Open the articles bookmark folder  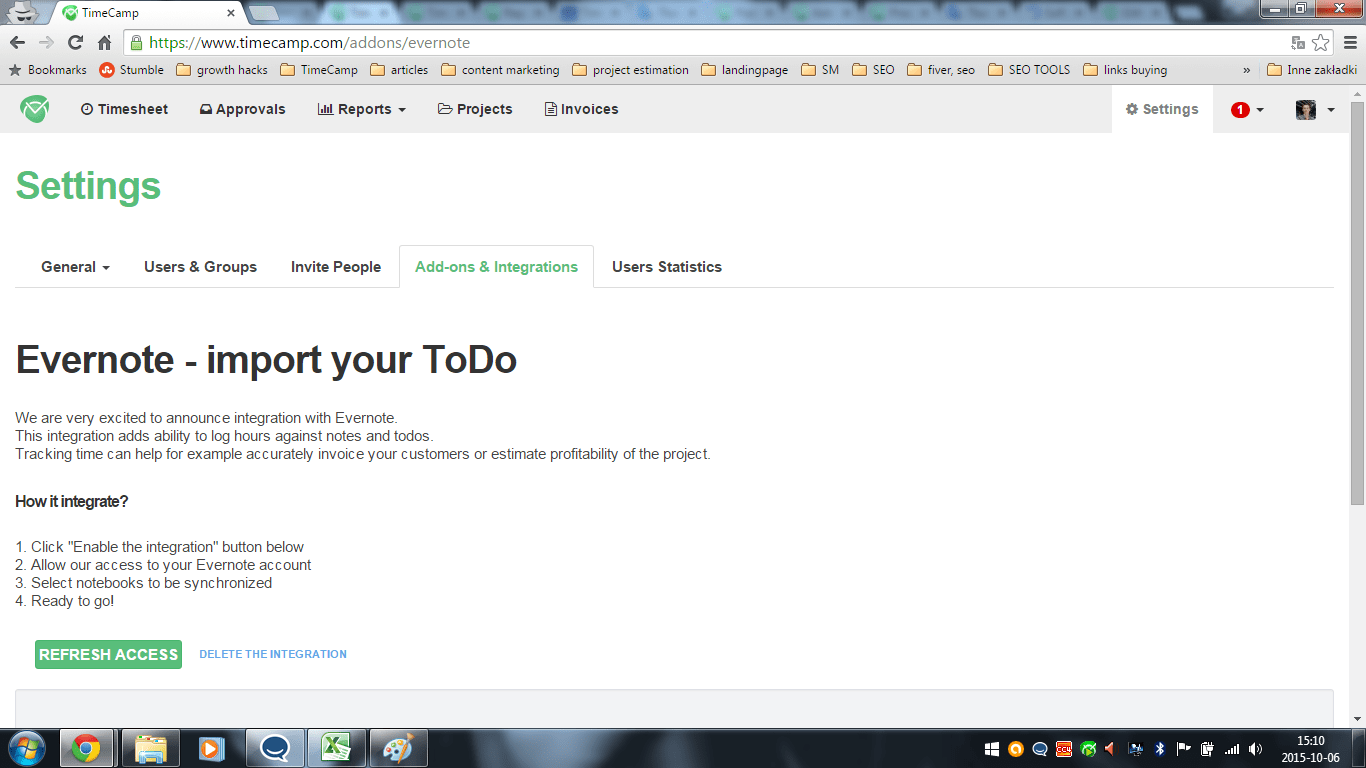point(399,70)
